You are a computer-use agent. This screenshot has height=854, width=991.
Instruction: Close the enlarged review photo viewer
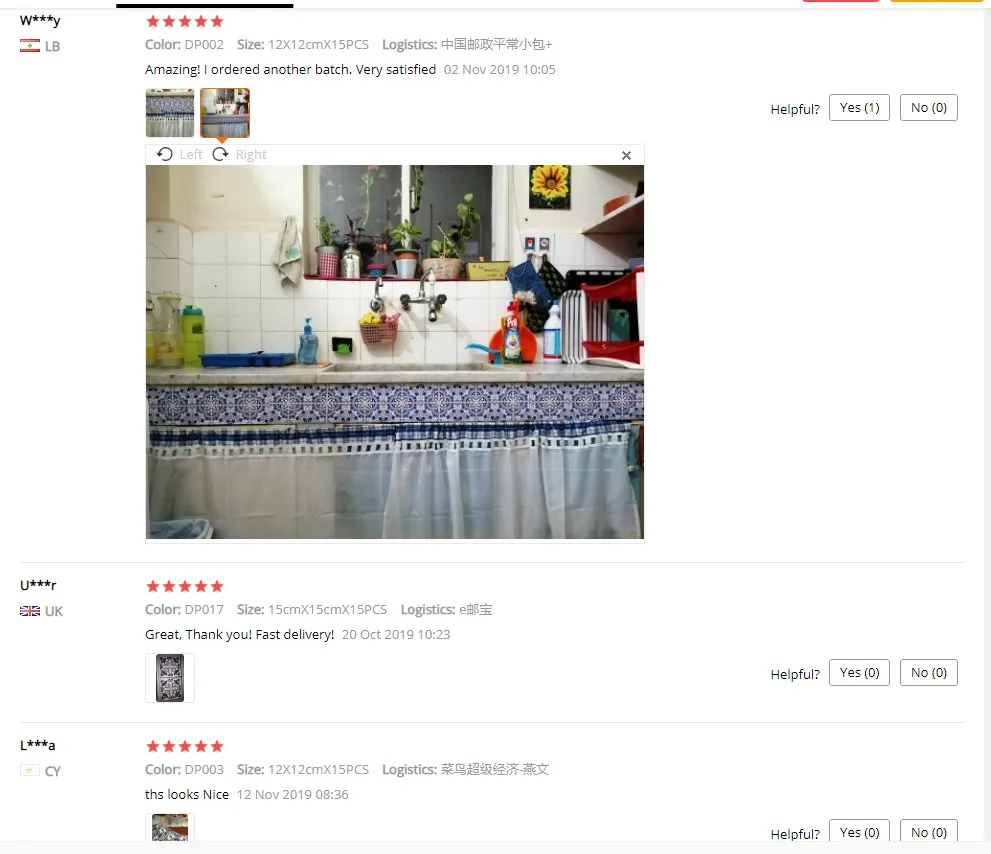626,156
